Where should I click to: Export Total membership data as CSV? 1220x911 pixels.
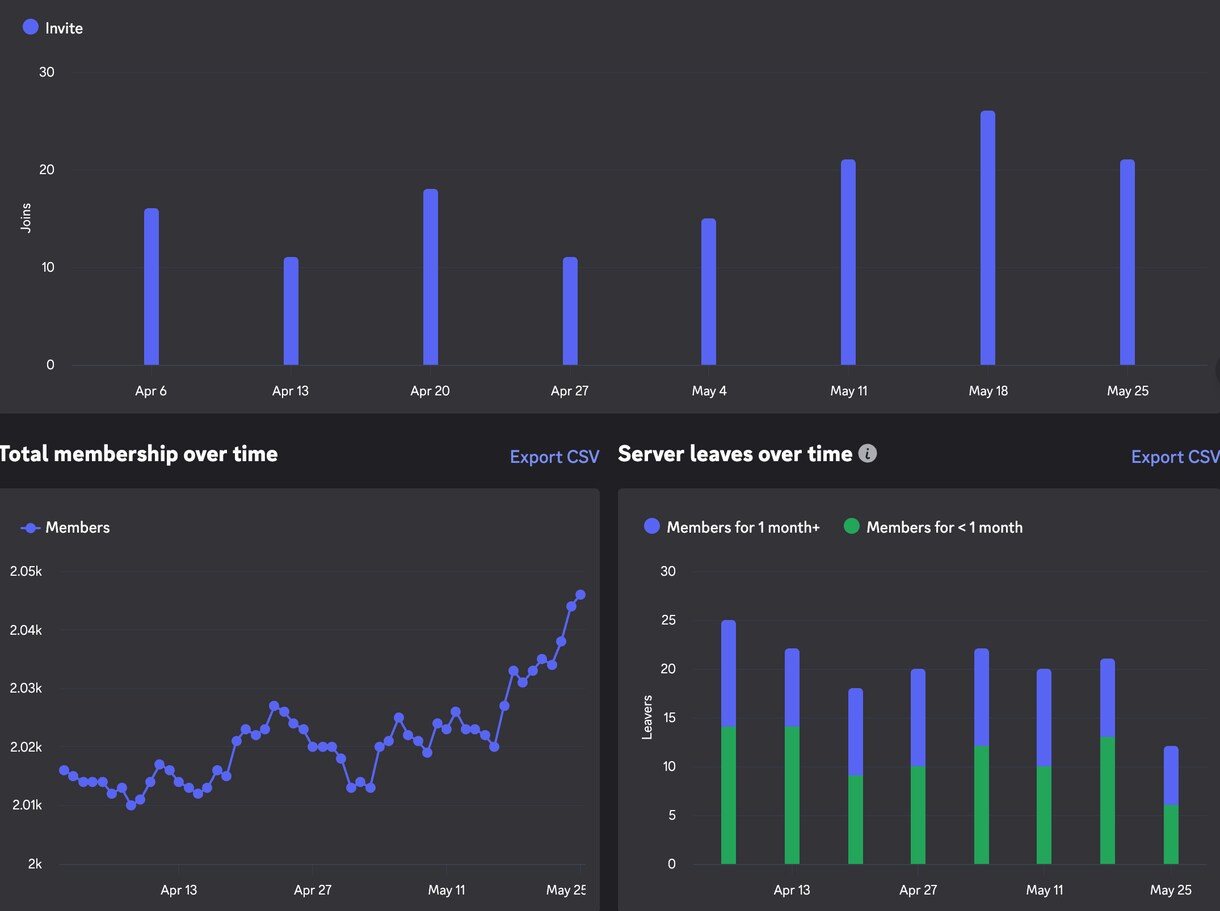(555, 457)
